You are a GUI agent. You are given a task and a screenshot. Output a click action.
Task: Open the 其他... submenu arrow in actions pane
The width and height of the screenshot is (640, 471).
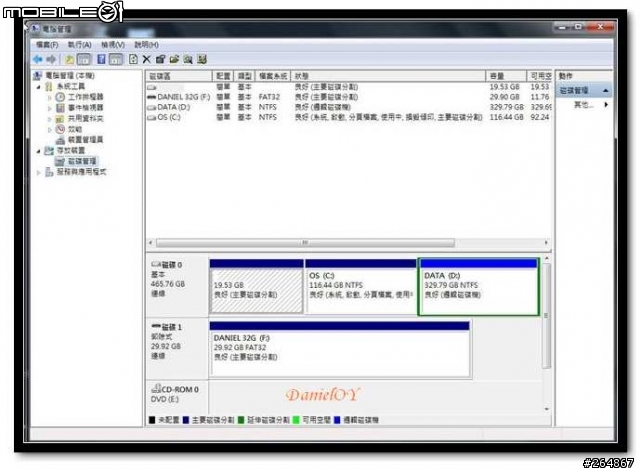pos(606,105)
